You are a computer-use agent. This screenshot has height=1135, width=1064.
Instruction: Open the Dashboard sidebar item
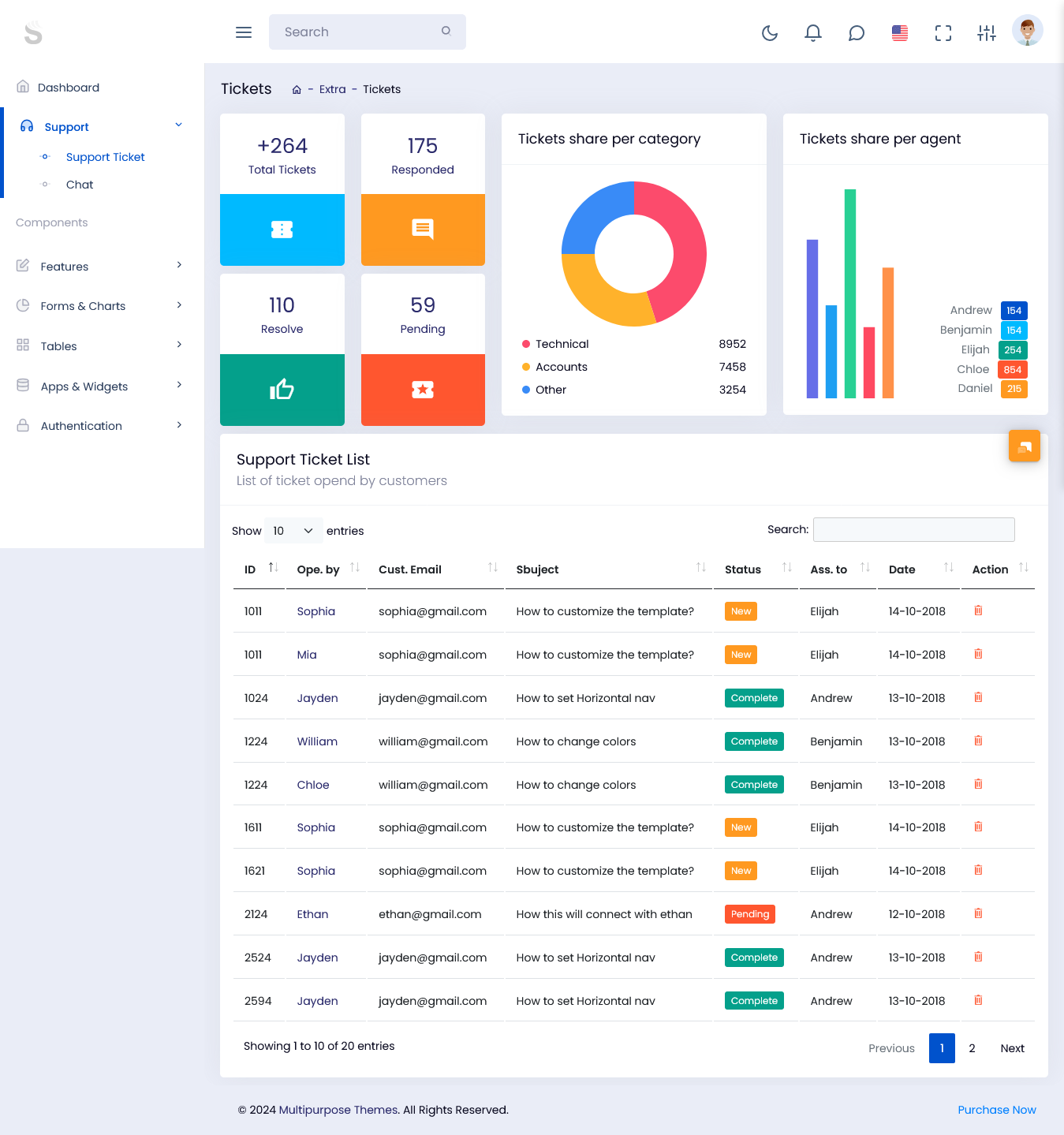tap(69, 87)
